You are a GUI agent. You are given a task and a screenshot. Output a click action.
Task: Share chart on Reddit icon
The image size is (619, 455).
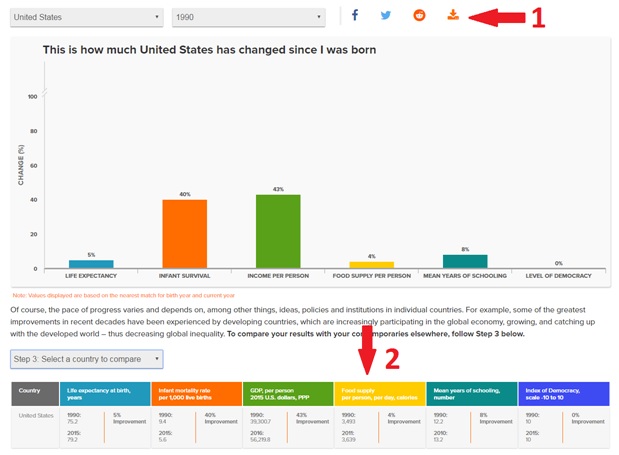(x=419, y=16)
